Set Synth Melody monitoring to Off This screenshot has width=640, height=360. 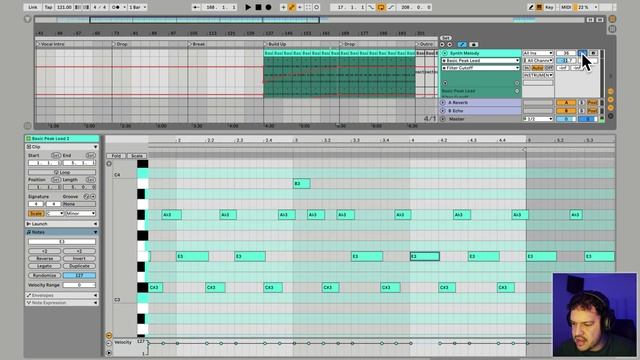(549, 68)
